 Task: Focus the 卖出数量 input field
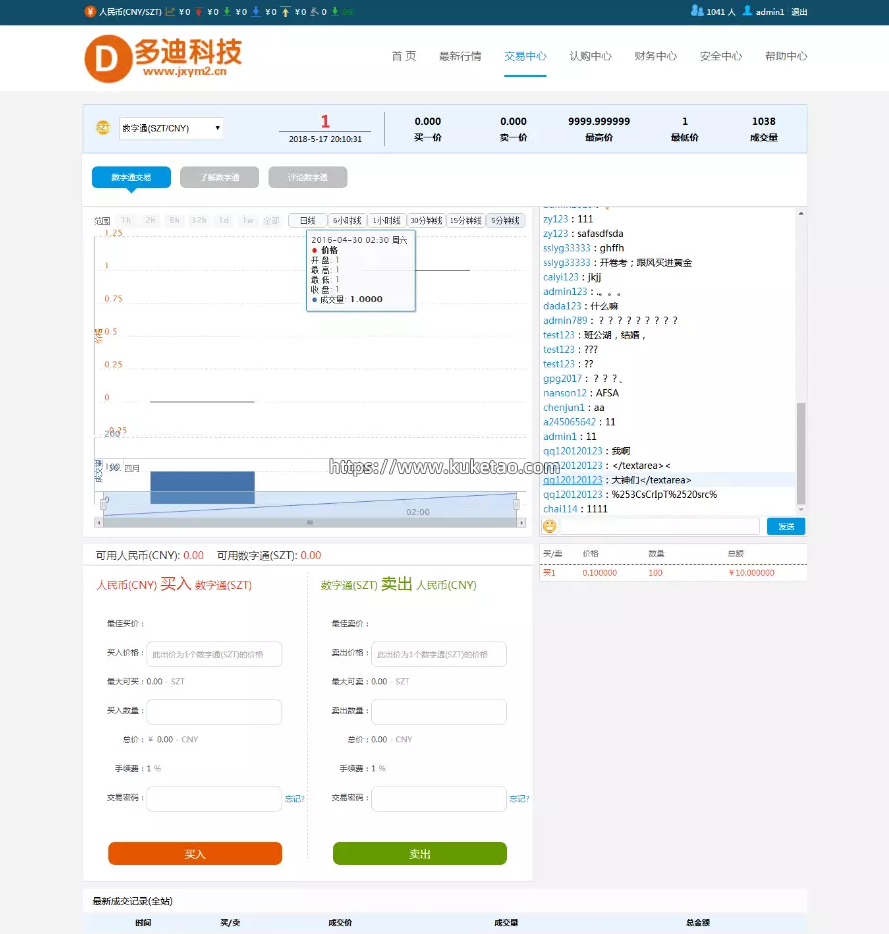point(439,712)
